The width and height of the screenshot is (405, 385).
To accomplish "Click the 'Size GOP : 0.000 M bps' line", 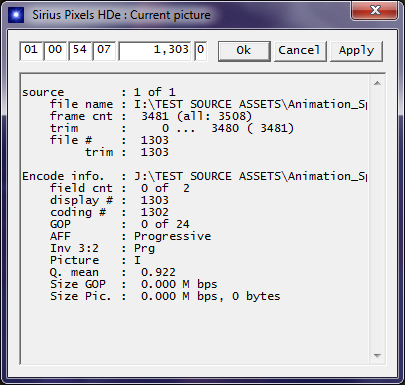I will 134,284.
